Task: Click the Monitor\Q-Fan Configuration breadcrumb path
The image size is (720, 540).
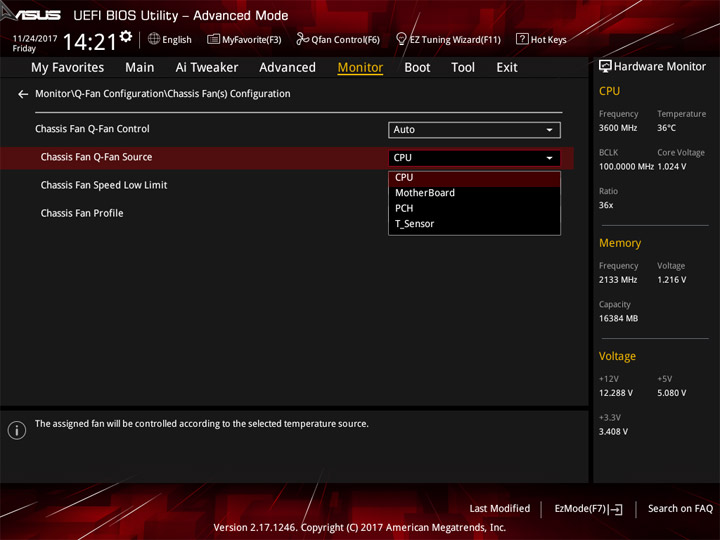Action: coord(163,94)
